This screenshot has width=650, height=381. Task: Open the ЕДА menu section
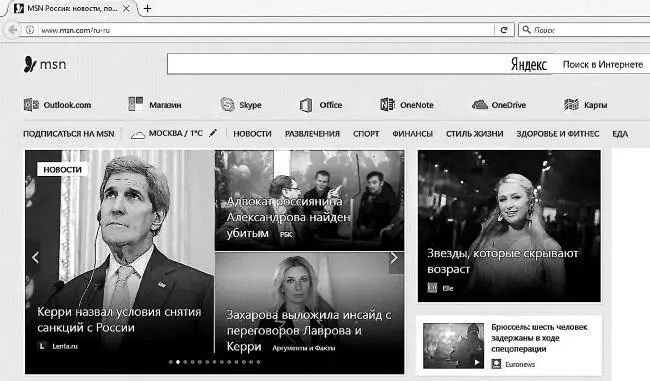point(620,134)
